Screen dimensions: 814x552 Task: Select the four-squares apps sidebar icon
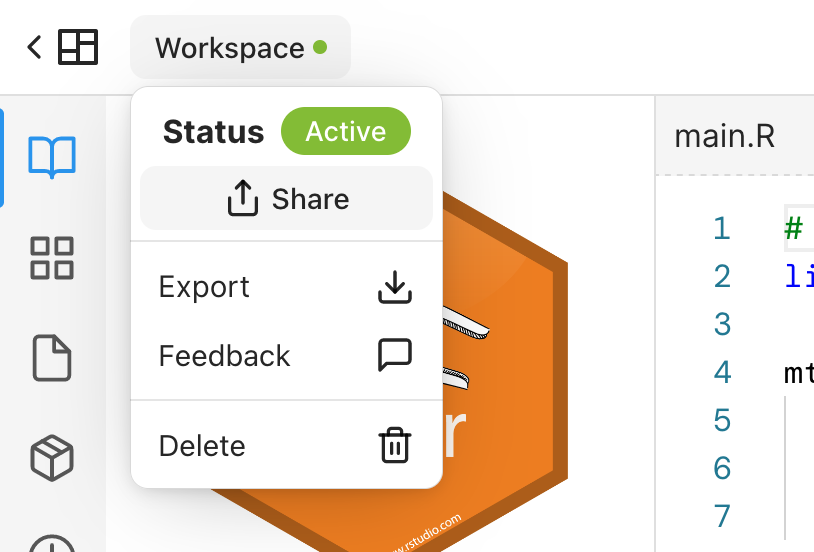point(52,258)
